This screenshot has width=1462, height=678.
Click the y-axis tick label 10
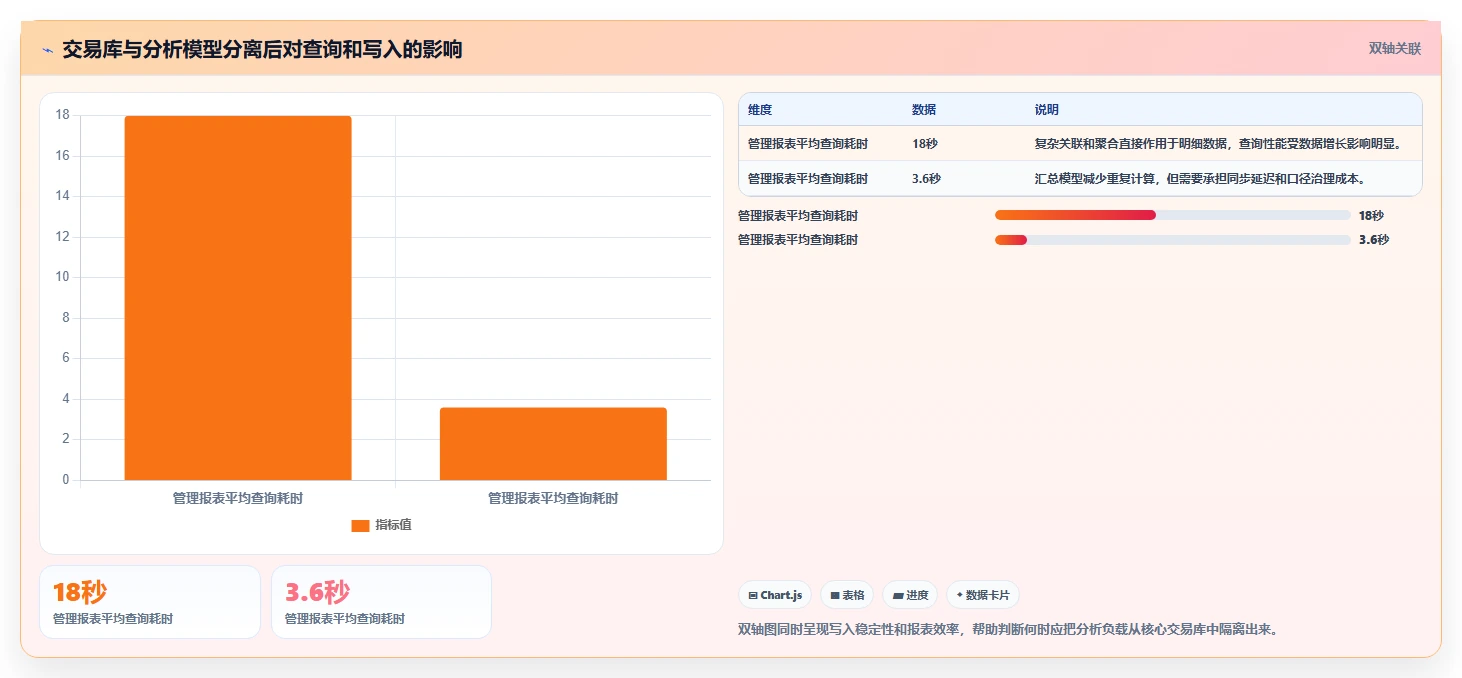pyautogui.click(x=62, y=277)
